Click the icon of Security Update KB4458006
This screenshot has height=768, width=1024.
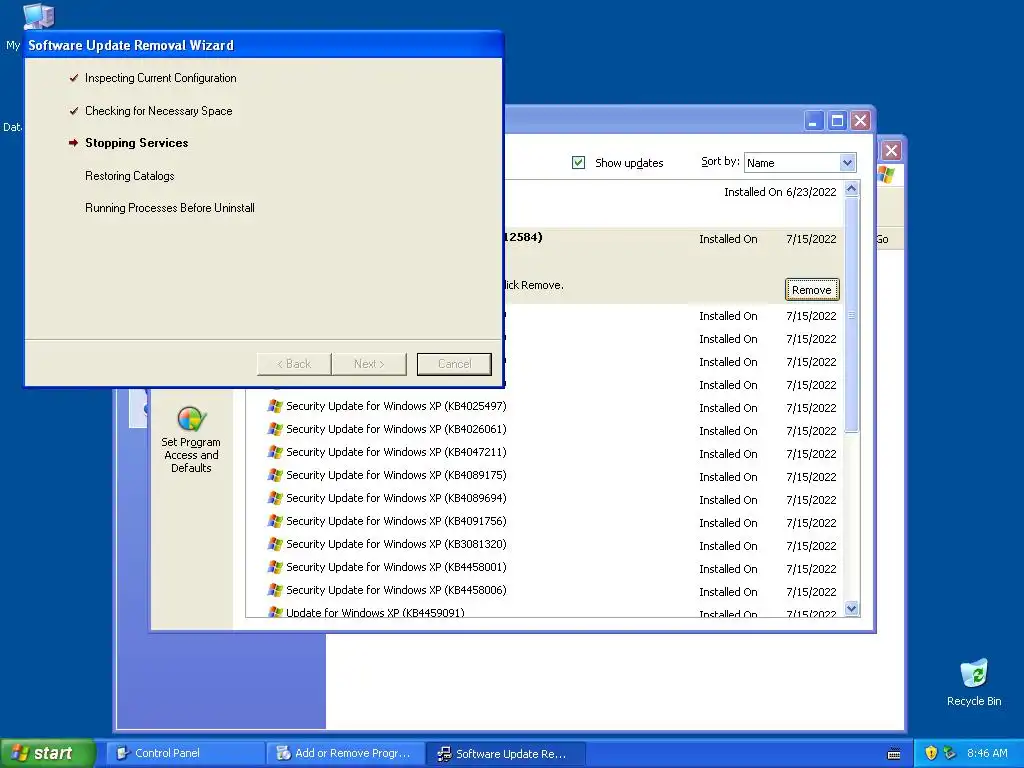(275, 590)
